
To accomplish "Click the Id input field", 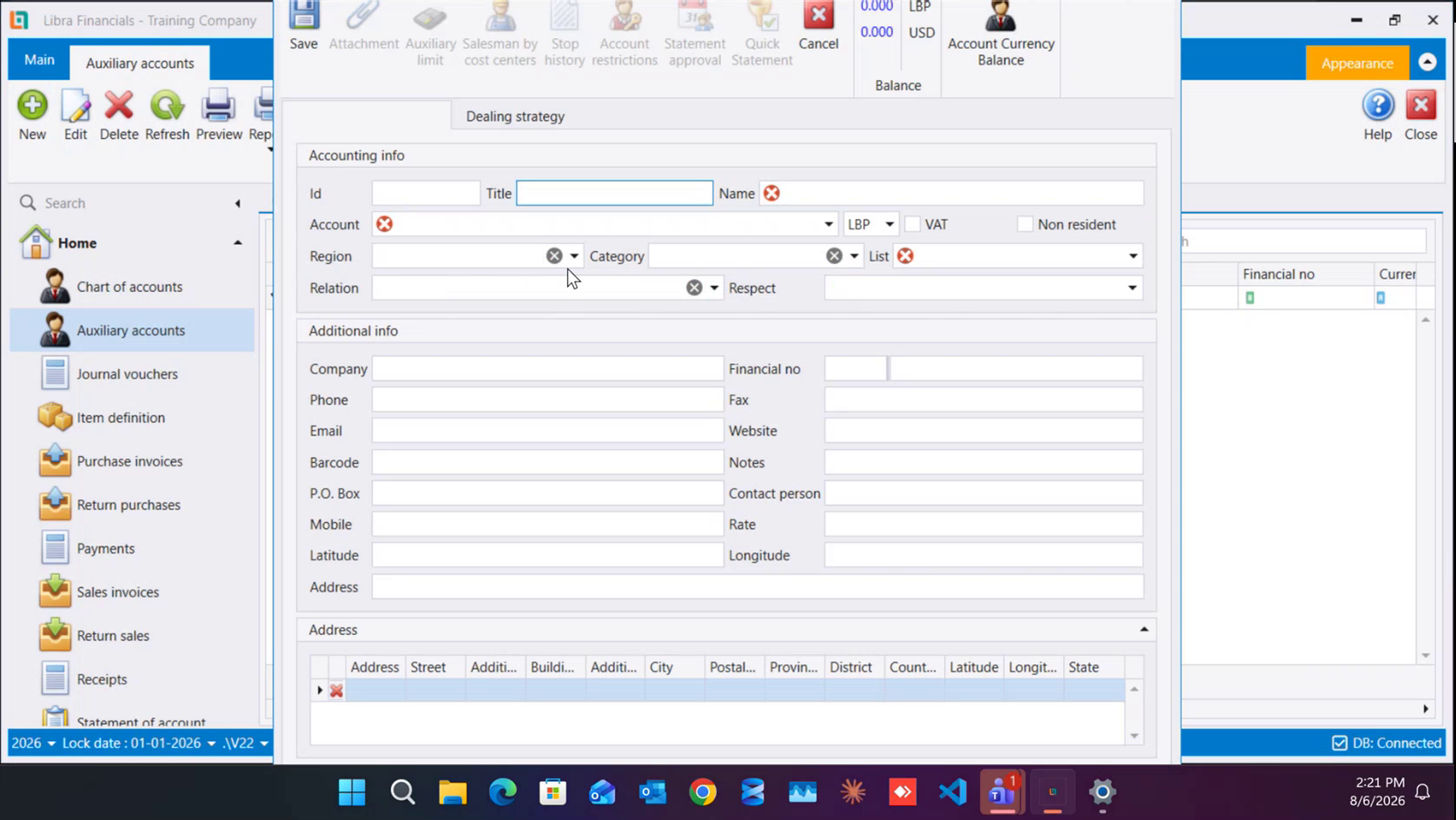I will (426, 193).
